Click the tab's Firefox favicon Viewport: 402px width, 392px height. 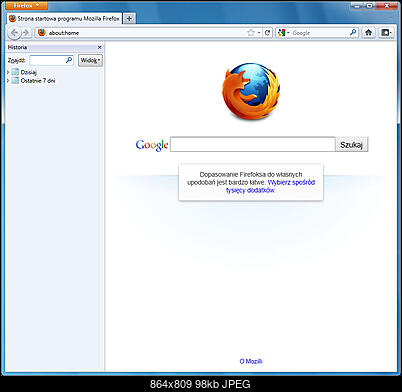pos(13,19)
